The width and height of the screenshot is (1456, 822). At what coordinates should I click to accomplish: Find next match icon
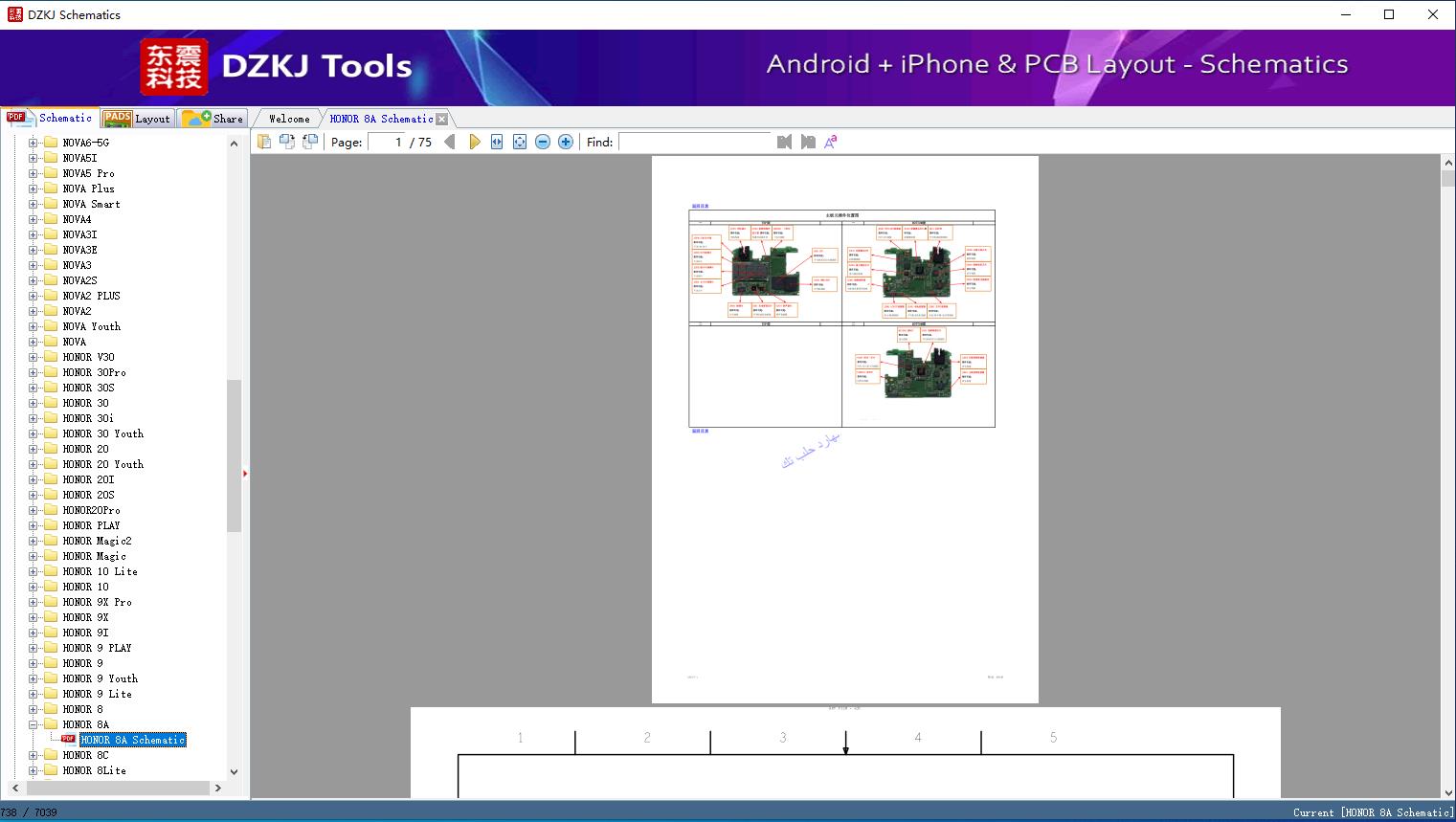pyautogui.click(x=808, y=142)
